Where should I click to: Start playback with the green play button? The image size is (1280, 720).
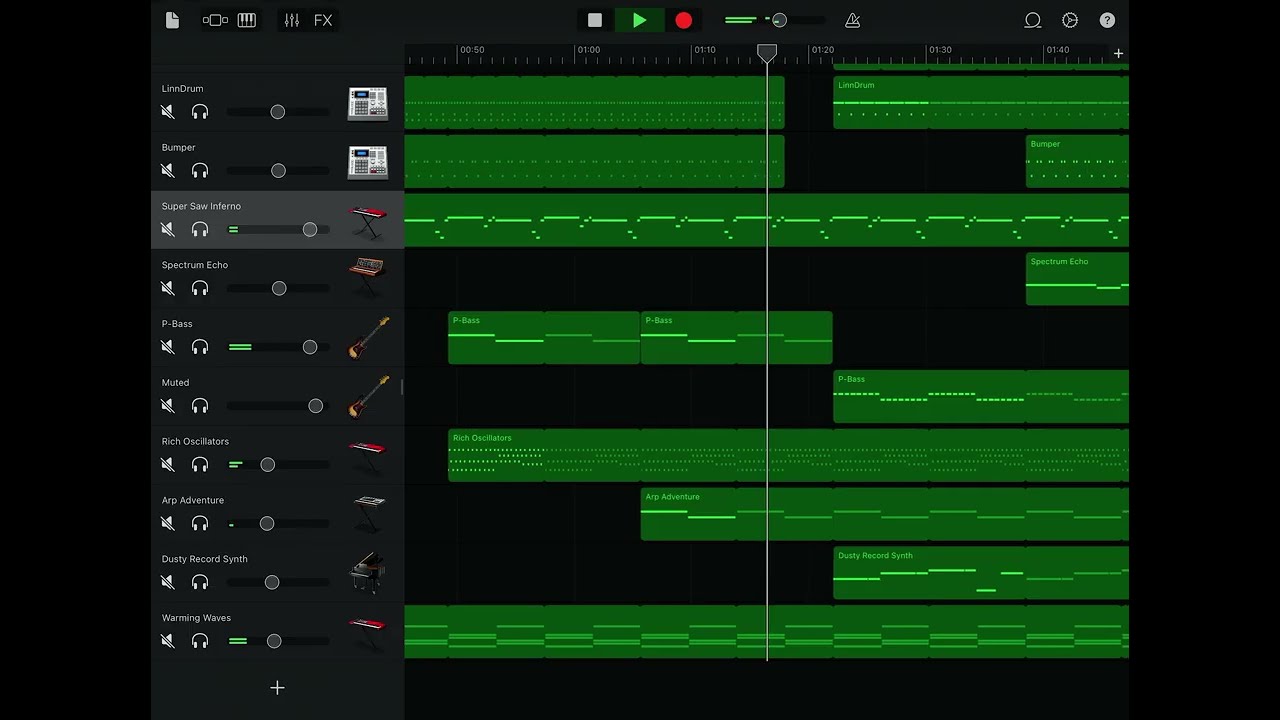click(639, 20)
